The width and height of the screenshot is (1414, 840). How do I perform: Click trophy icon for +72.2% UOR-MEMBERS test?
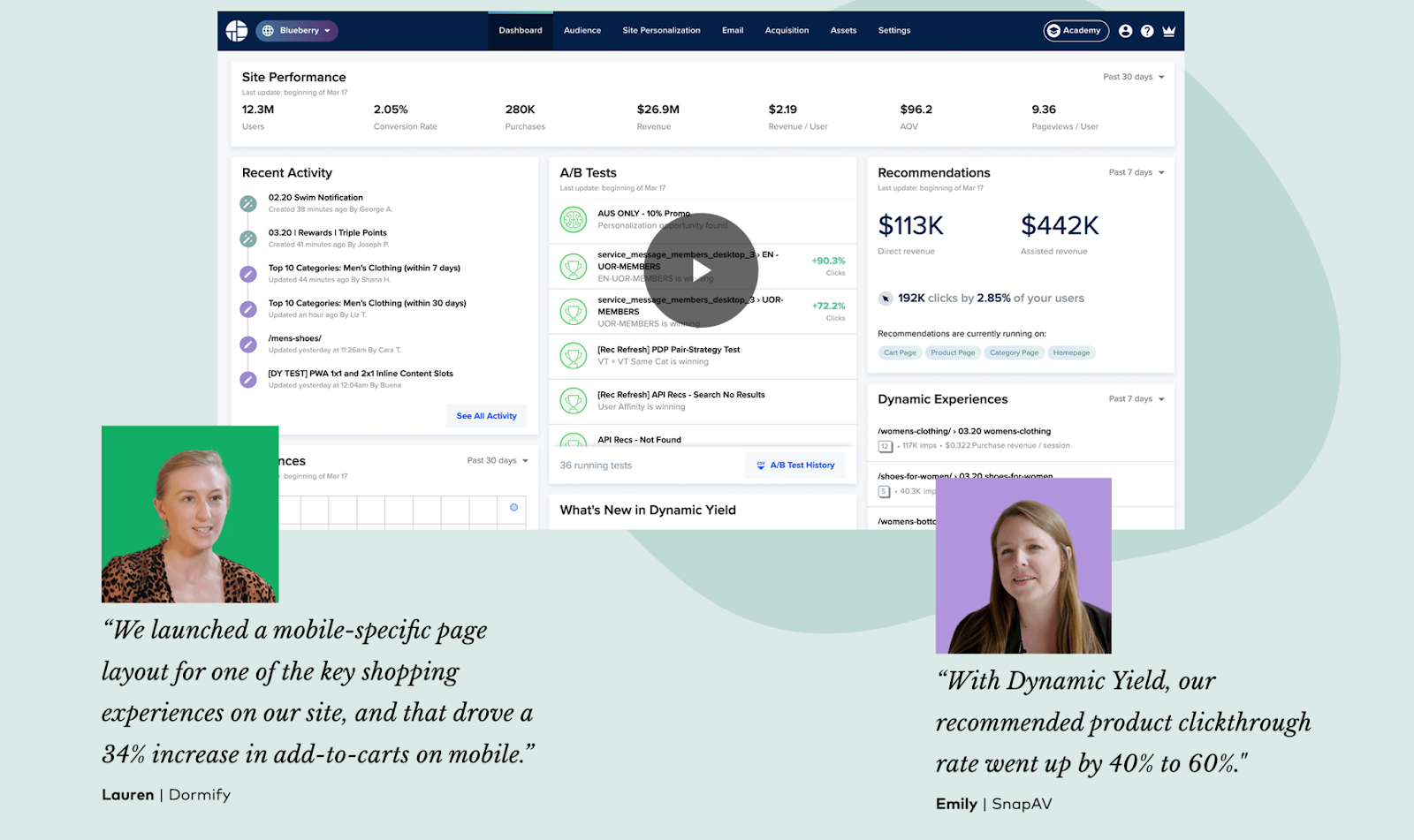[x=574, y=312]
